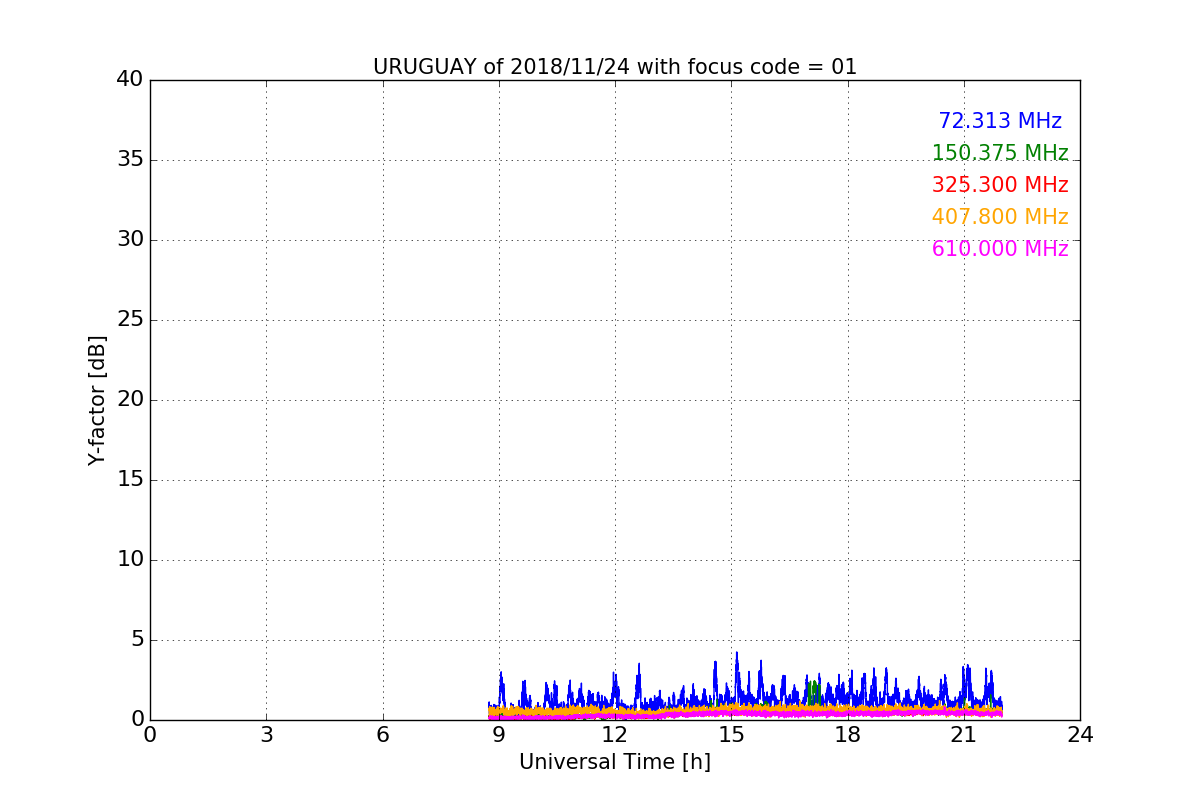Screen dimensions: 1200x800
Task: Select the 407.800 MHz legend label
Action: [x=1000, y=217]
